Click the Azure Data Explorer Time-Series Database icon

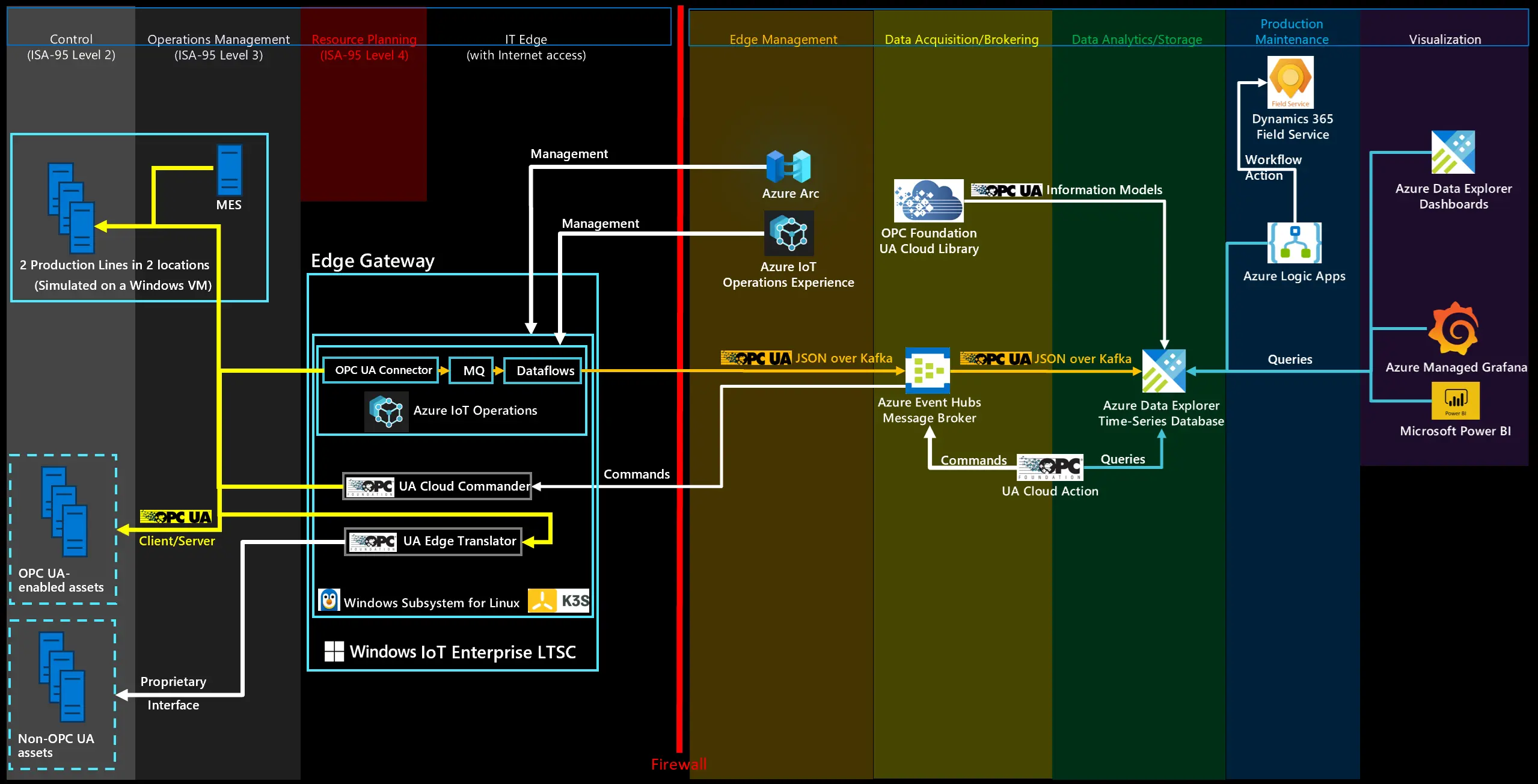(1164, 371)
